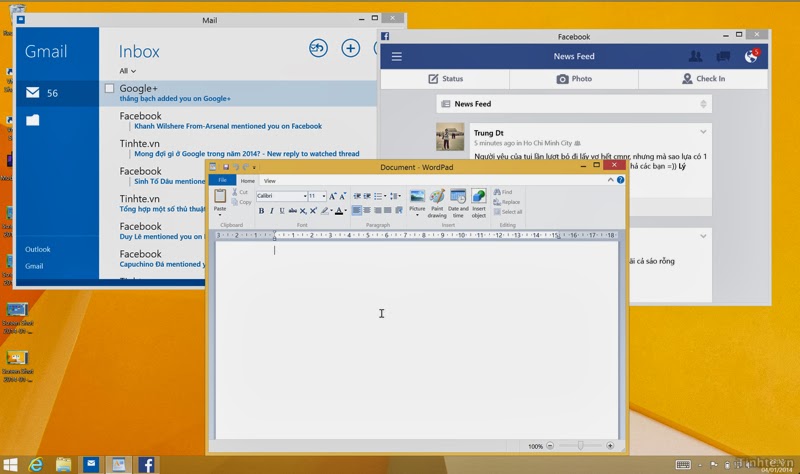Open the Paragraph dialog icon
Screen dimensions: 800x474
[x=399, y=210]
